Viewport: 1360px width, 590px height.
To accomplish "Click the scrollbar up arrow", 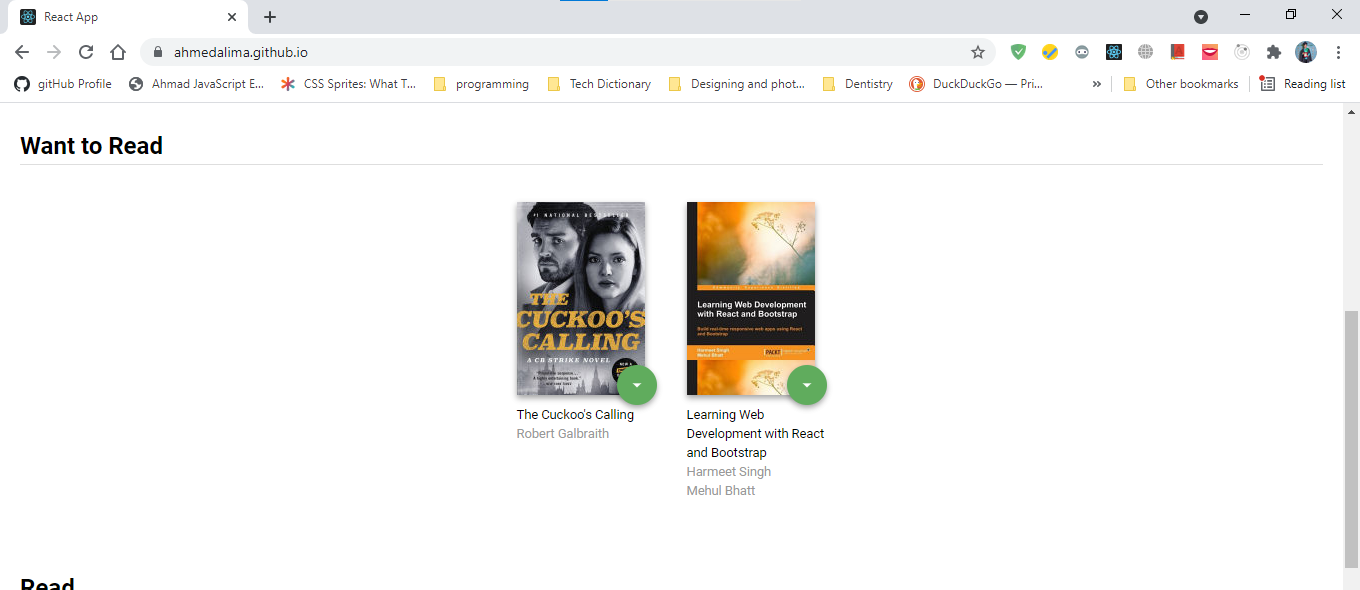I will 1351,110.
